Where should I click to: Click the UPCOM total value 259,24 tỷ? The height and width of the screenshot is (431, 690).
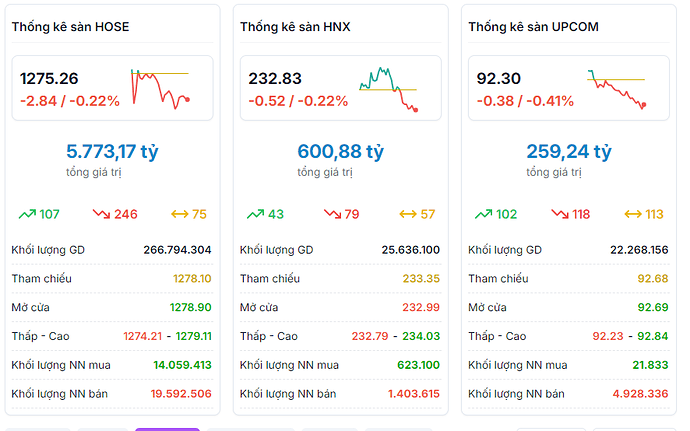pos(568,152)
